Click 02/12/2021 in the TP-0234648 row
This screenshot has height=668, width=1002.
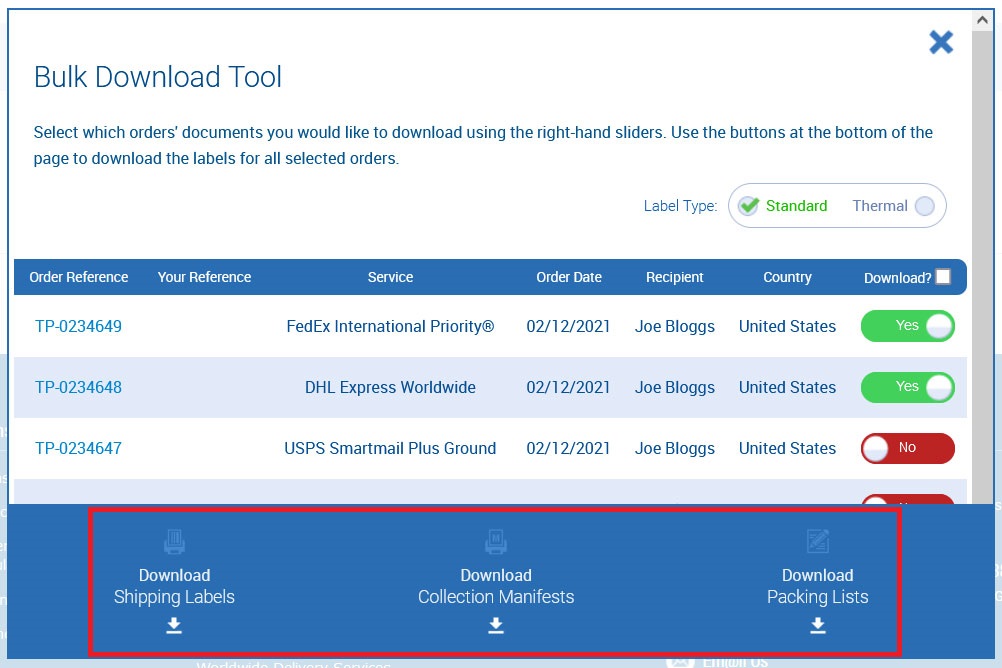[568, 387]
